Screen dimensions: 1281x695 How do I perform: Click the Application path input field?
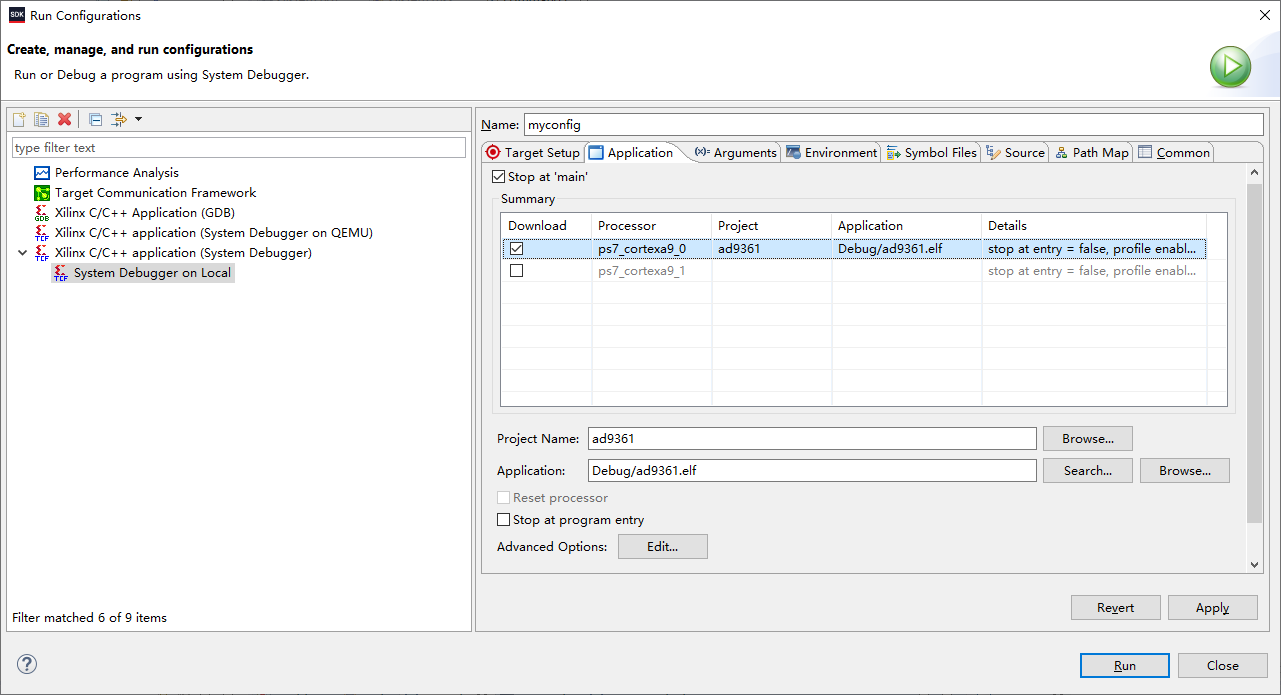coord(812,471)
